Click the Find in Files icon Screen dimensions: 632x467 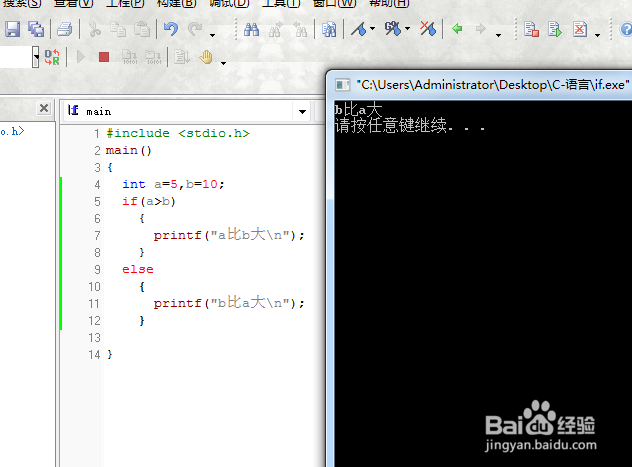[329, 29]
